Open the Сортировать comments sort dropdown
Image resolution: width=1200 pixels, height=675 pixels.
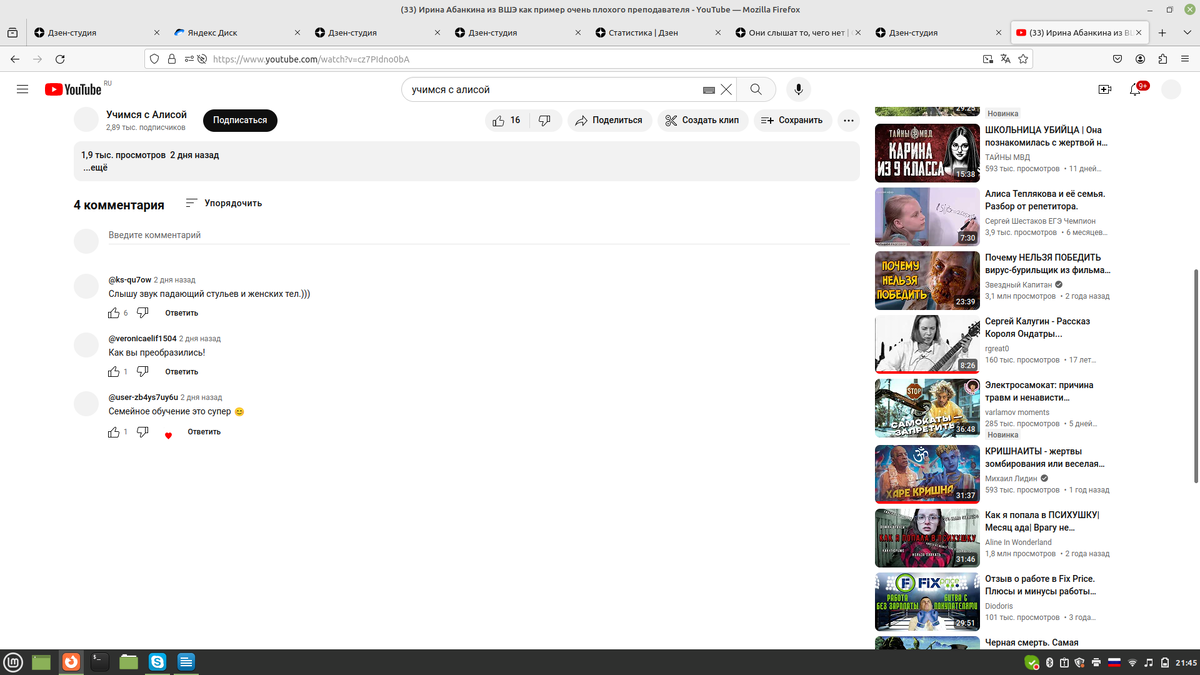(224, 203)
